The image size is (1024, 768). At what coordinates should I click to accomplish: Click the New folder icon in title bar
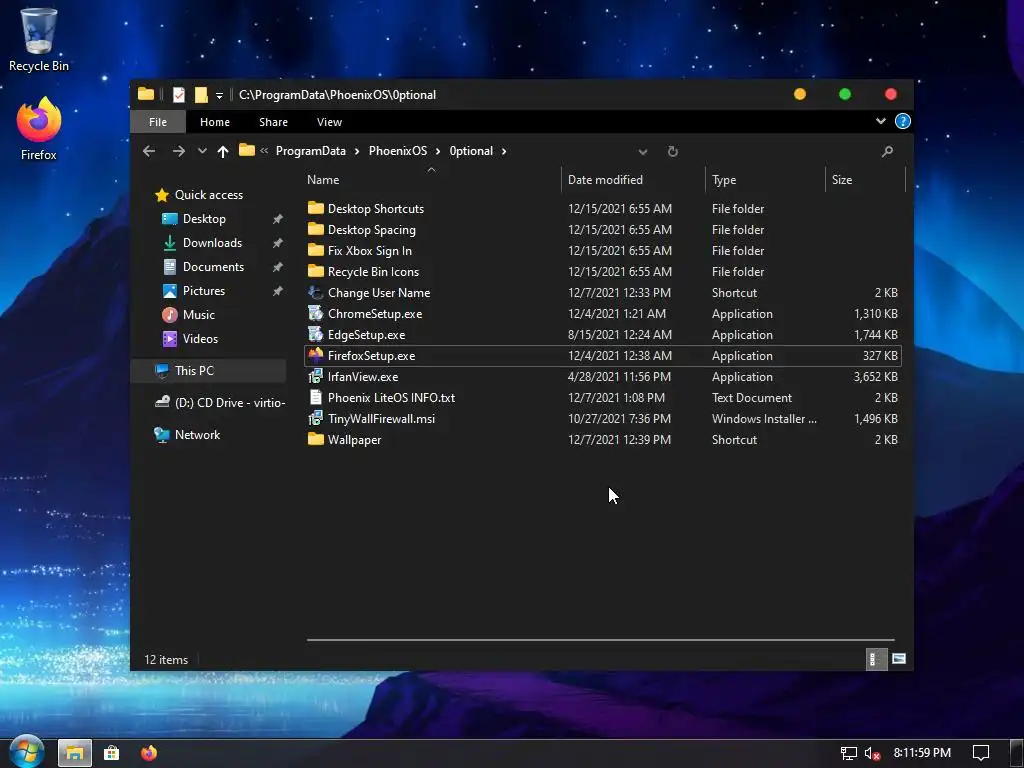[x=201, y=95]
